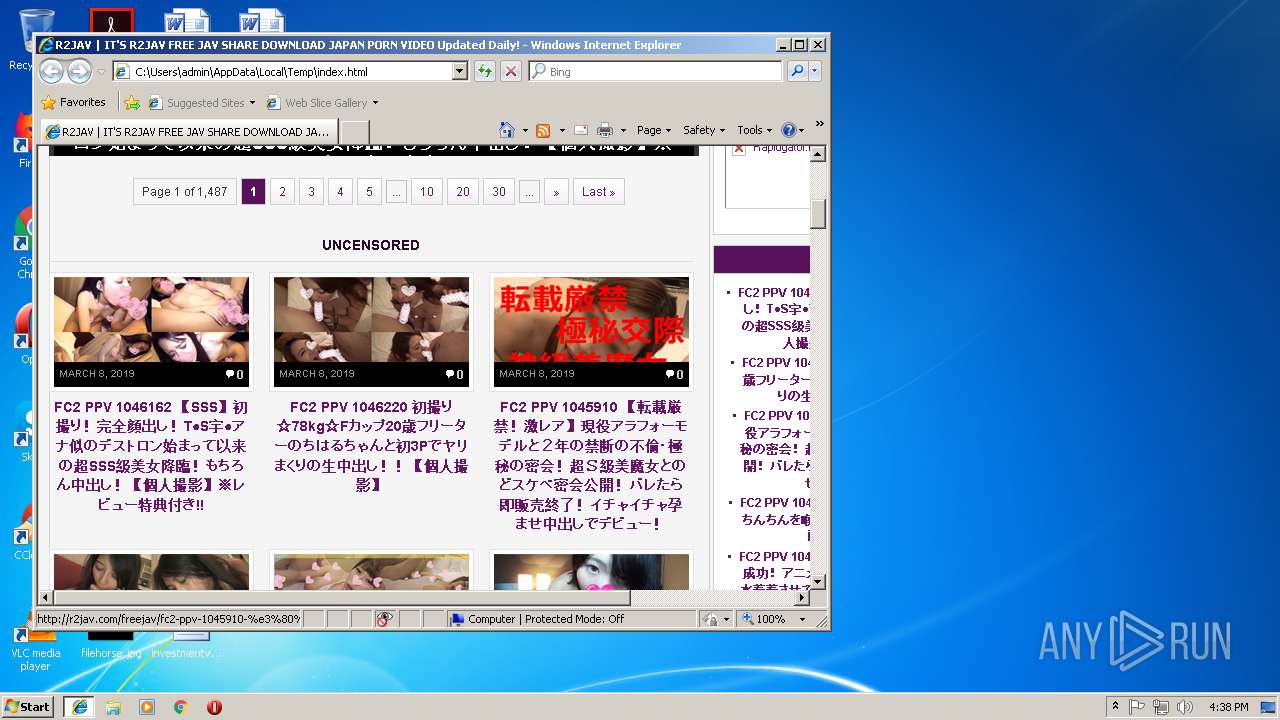Open search provider options dropdown
This screenshot has height=720, width=1280.
pos(815,71)
